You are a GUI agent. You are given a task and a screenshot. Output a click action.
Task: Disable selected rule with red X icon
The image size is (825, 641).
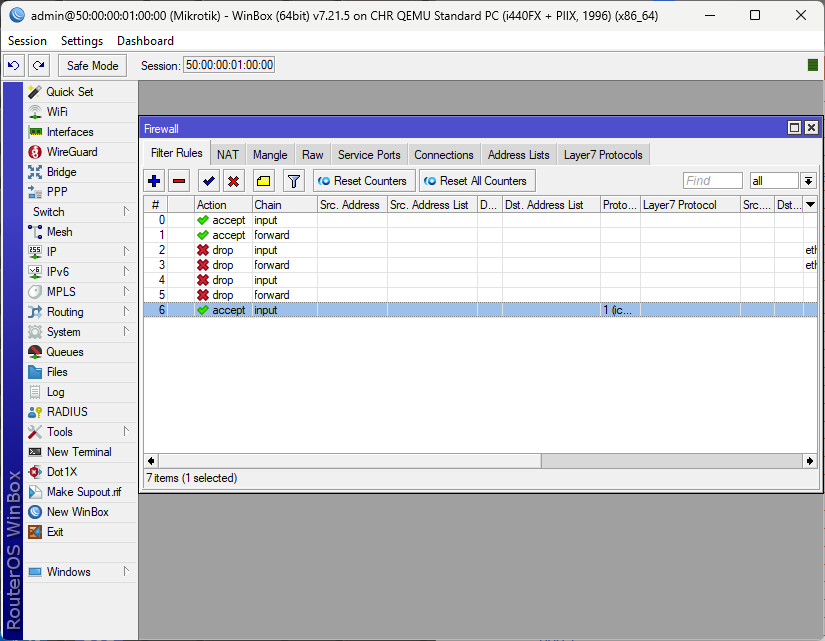233,181
